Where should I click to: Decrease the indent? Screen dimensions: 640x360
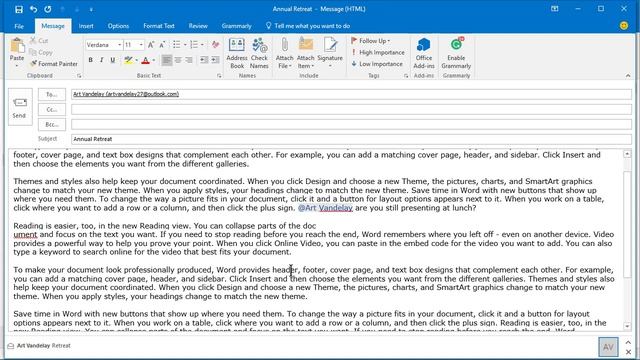[204, 60]
